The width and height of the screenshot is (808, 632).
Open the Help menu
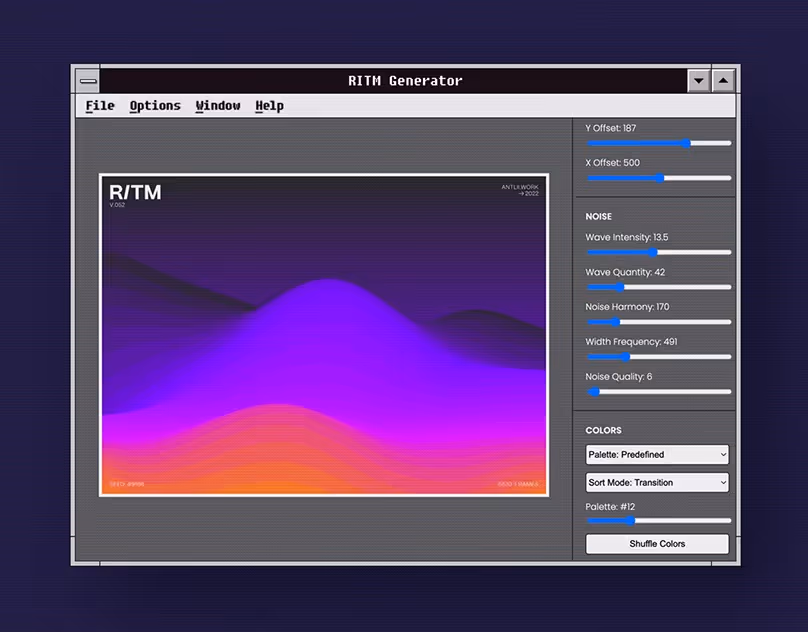[269, 106]
